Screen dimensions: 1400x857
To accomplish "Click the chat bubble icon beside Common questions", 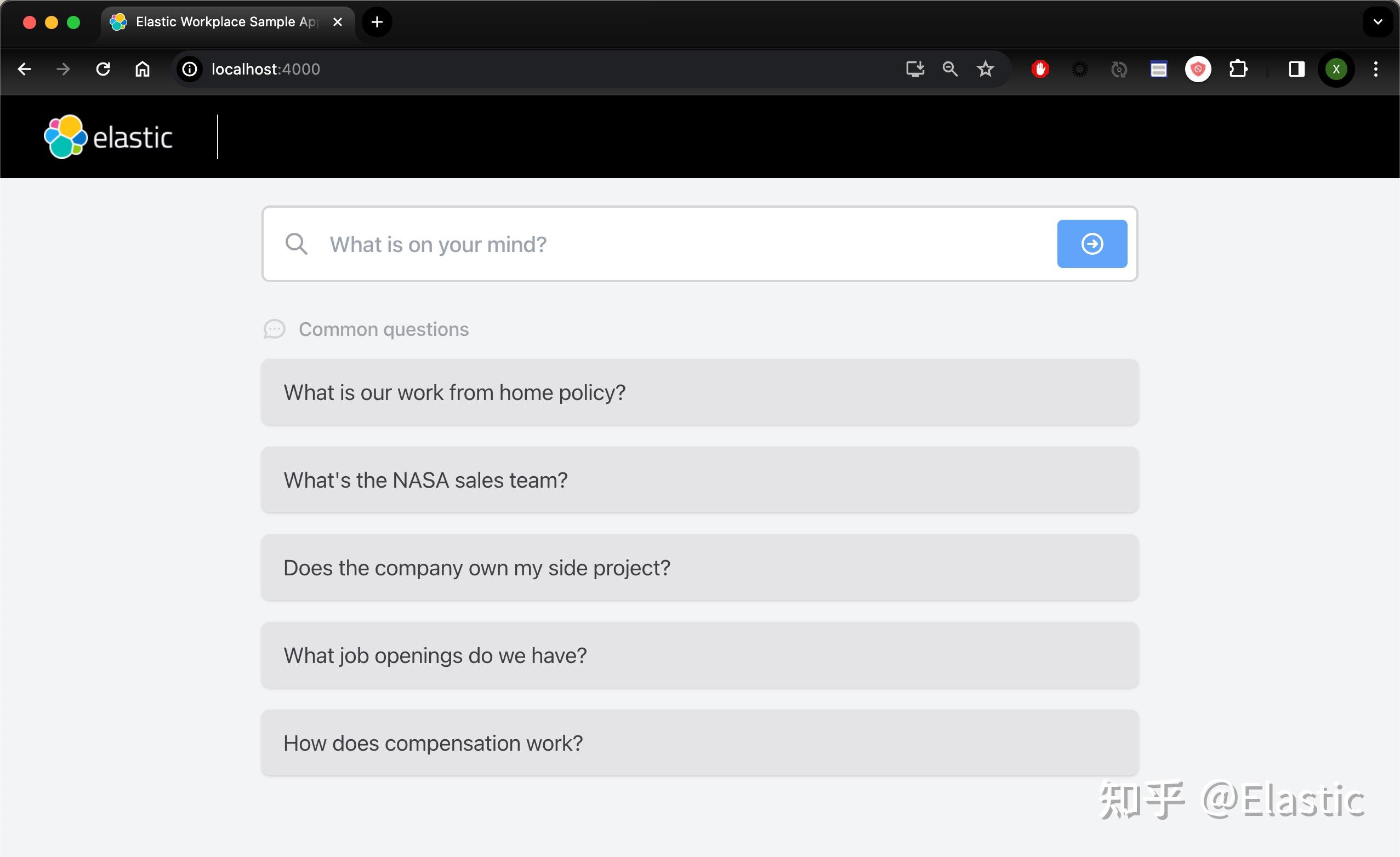I will tap(275, 329).
